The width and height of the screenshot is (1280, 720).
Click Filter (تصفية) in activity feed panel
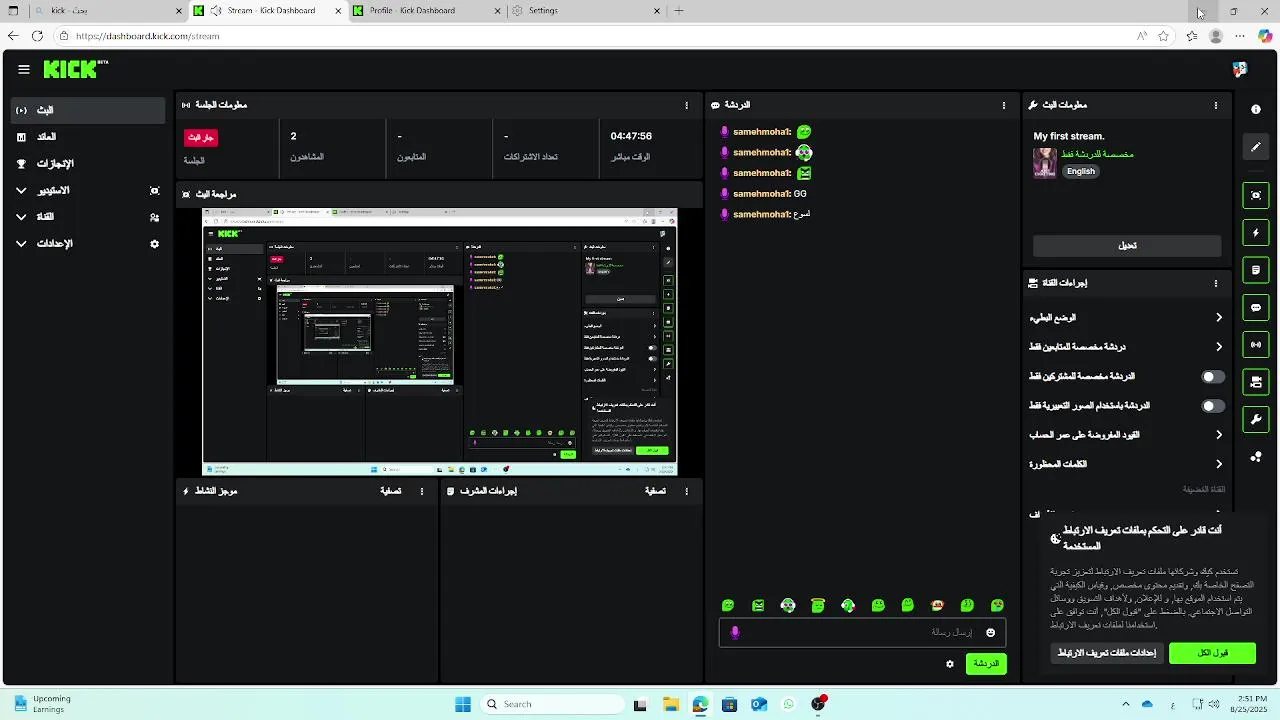coord(391,491)
